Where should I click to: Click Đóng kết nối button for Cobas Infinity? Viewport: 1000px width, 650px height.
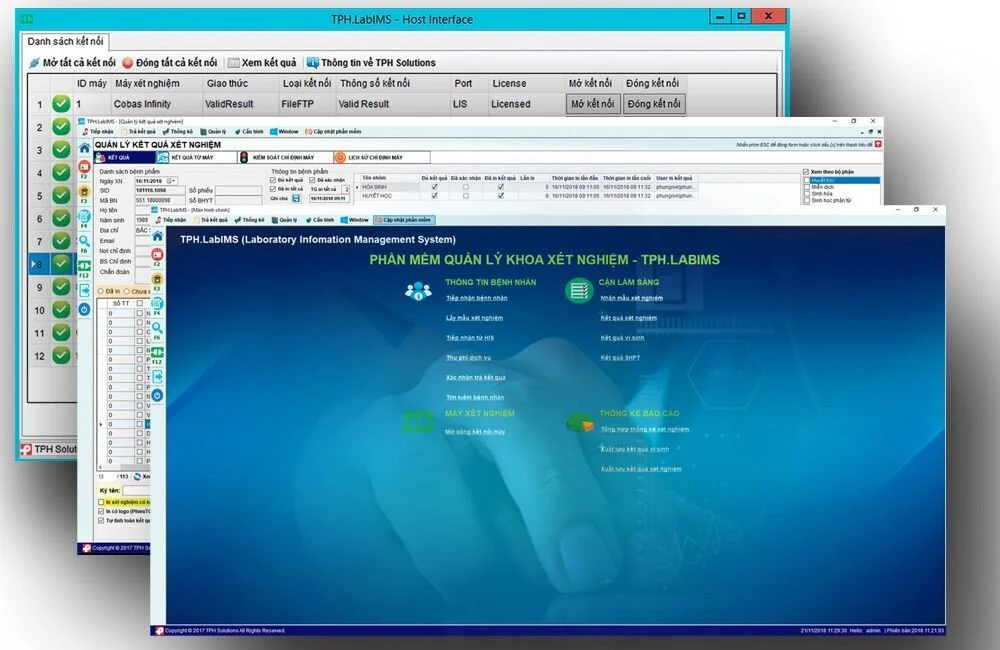tap(654, 104)
